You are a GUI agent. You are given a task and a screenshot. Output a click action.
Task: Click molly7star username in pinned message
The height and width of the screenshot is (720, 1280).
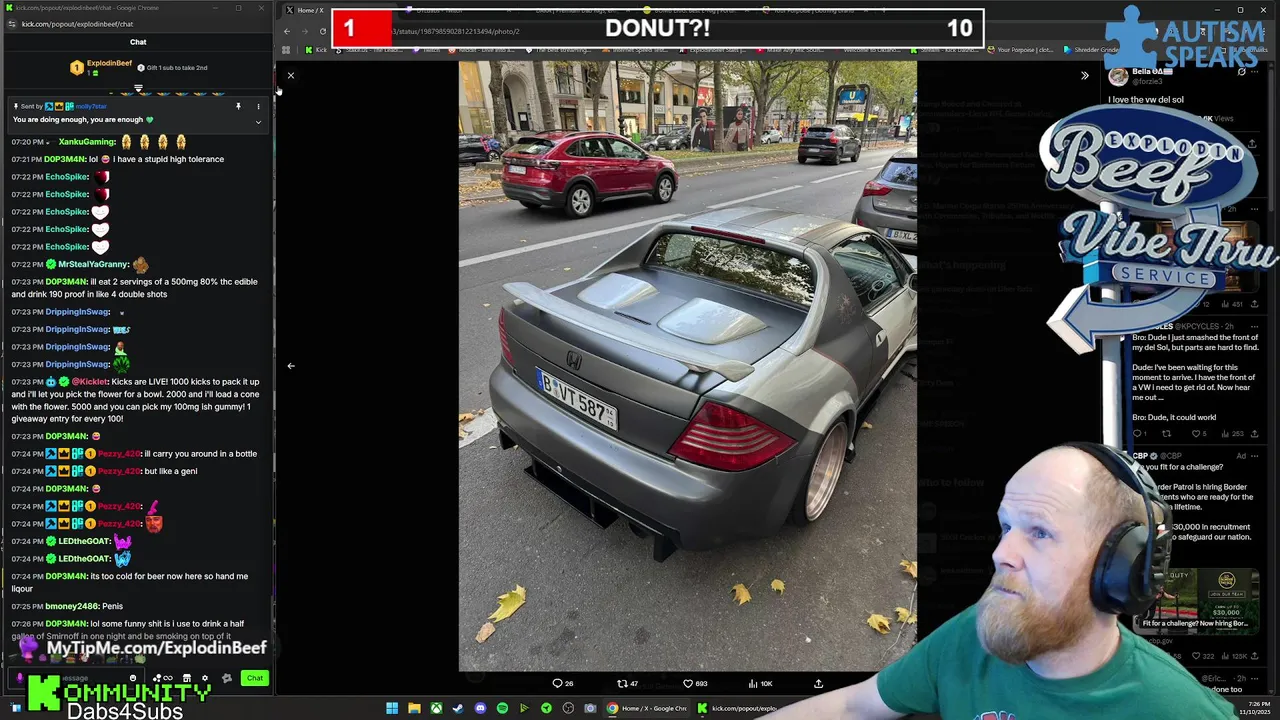tap(91, 106)
